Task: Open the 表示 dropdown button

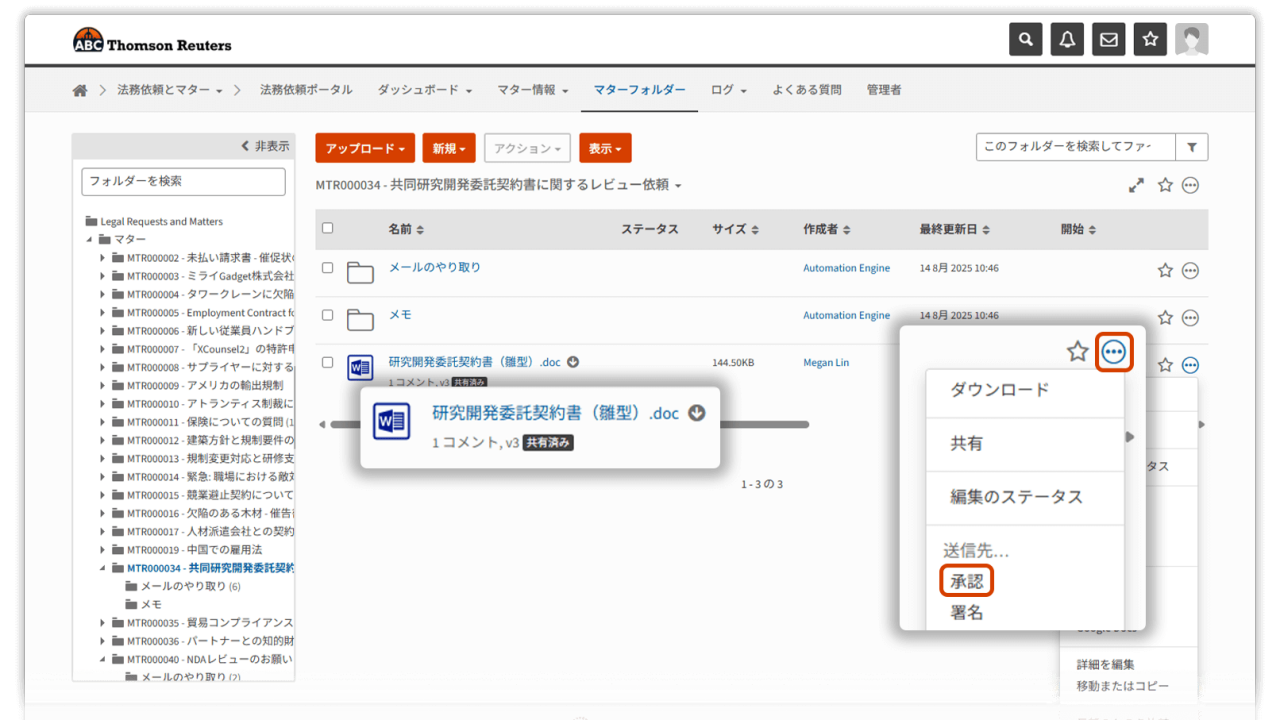Action: [x=605, y=148]
